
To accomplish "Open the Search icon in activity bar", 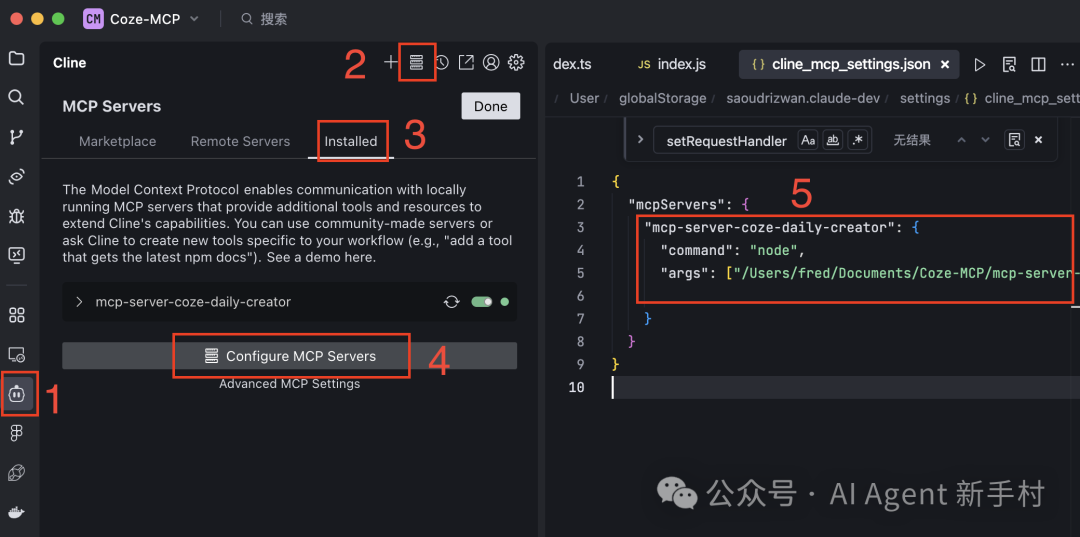I will tap(17, 97).
